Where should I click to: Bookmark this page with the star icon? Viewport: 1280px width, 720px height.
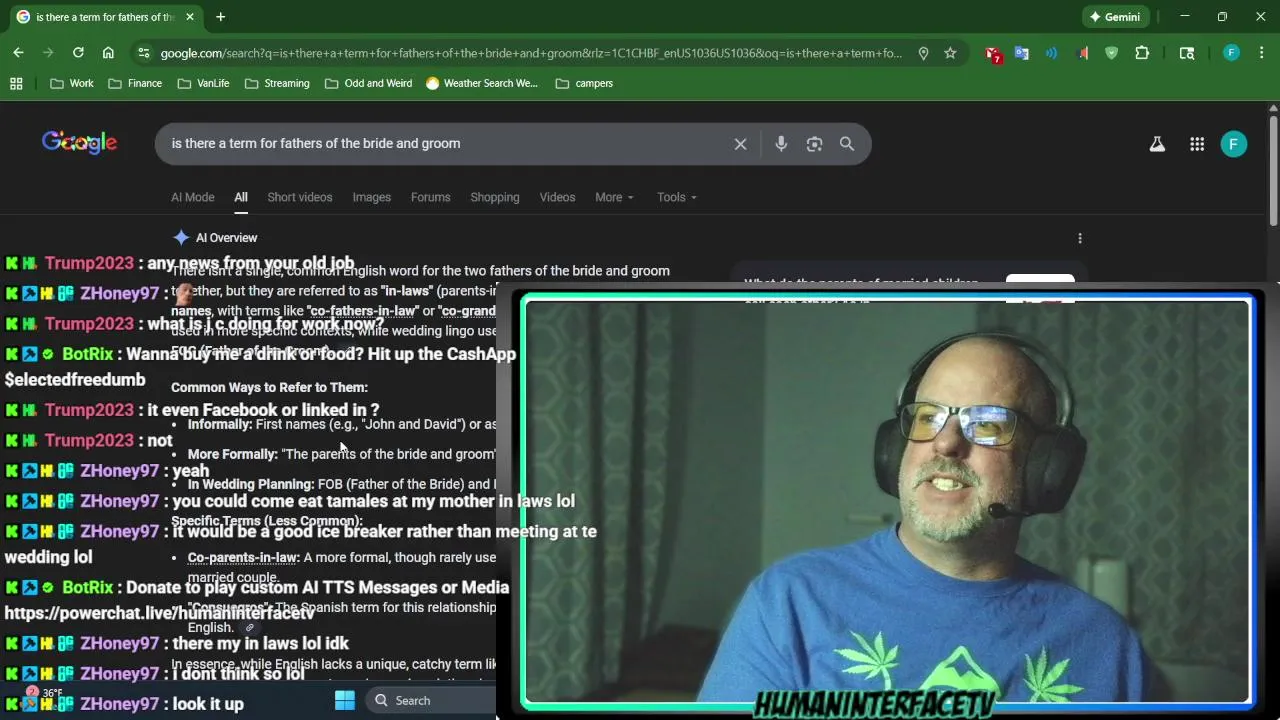[950, 53]
